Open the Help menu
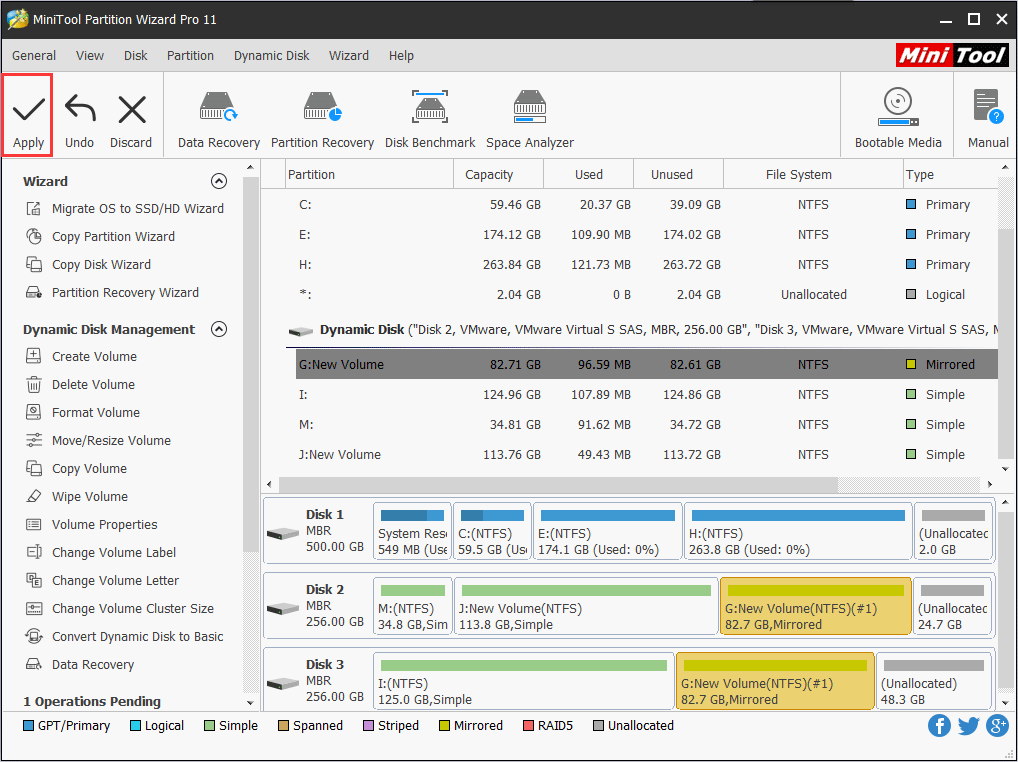 tap(401, 56)
